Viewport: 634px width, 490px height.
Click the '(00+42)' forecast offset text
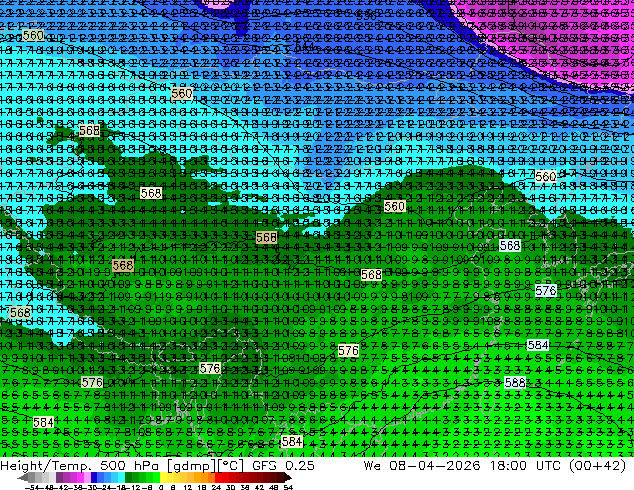pyautogui.click(x=598, y=466)
